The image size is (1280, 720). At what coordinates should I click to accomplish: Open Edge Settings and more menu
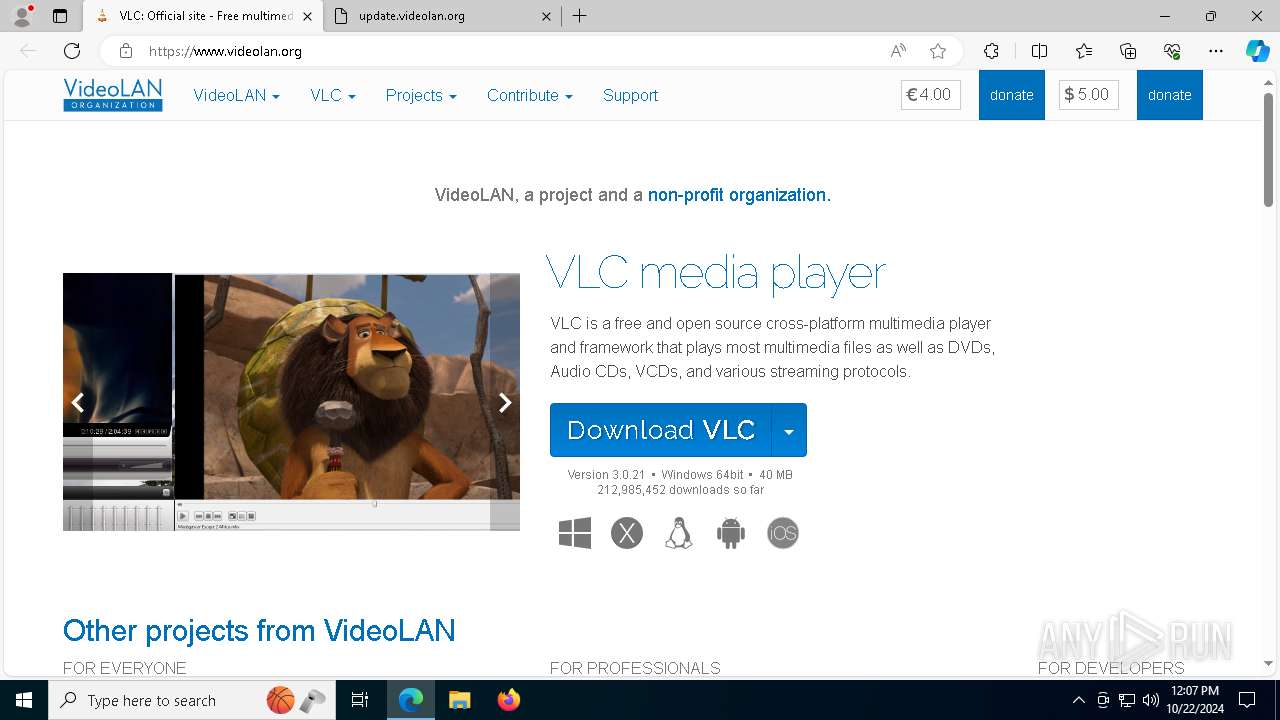(1216, 51)
